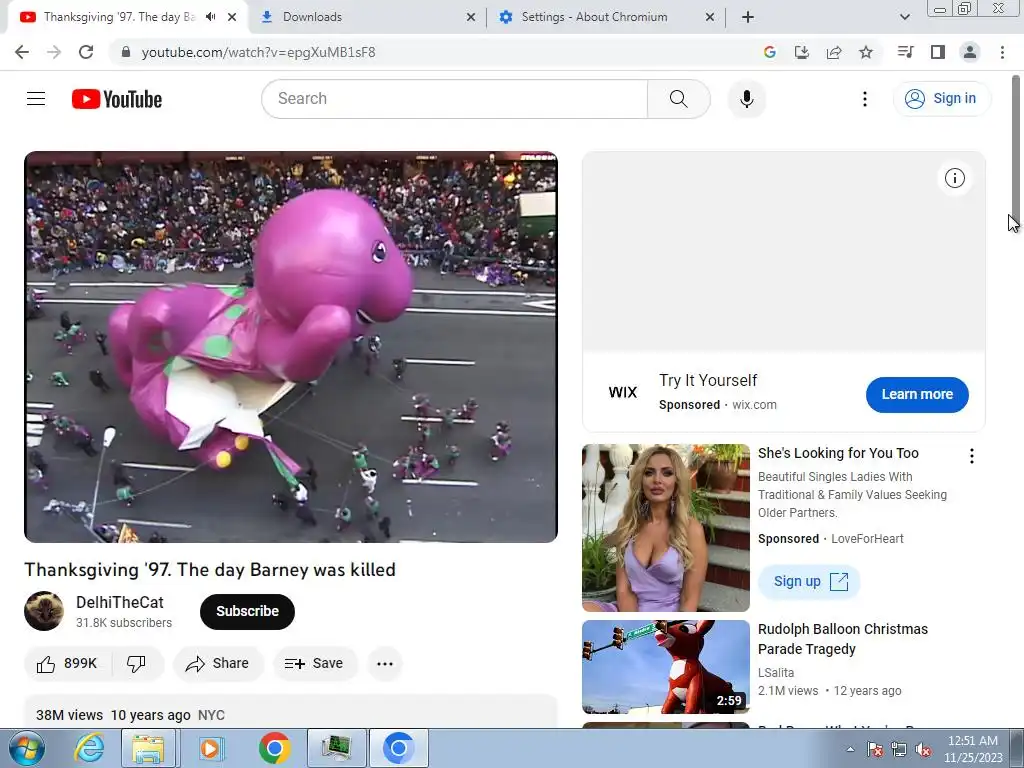Open Rudolph balloon video thumbnail

pos(665,667)
